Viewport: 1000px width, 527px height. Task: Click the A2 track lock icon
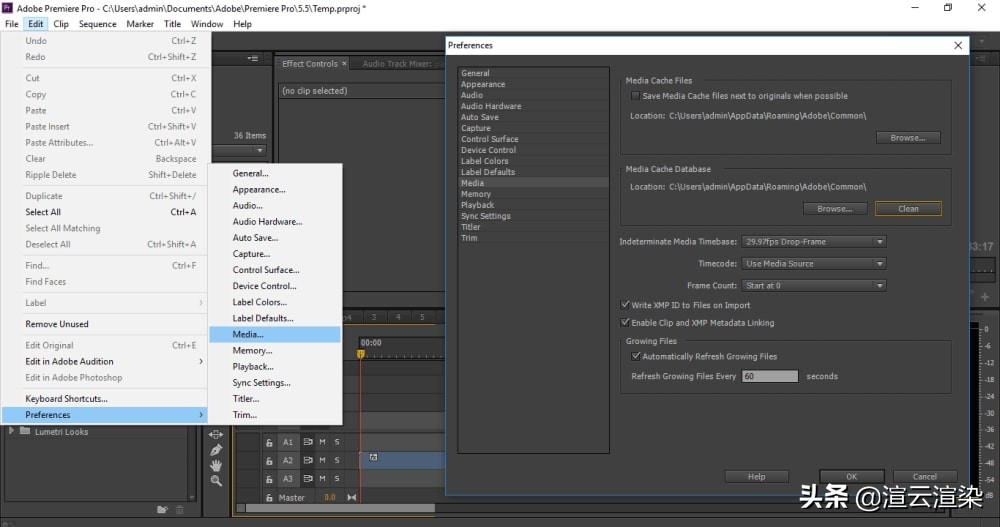click(x=269, y=461)
